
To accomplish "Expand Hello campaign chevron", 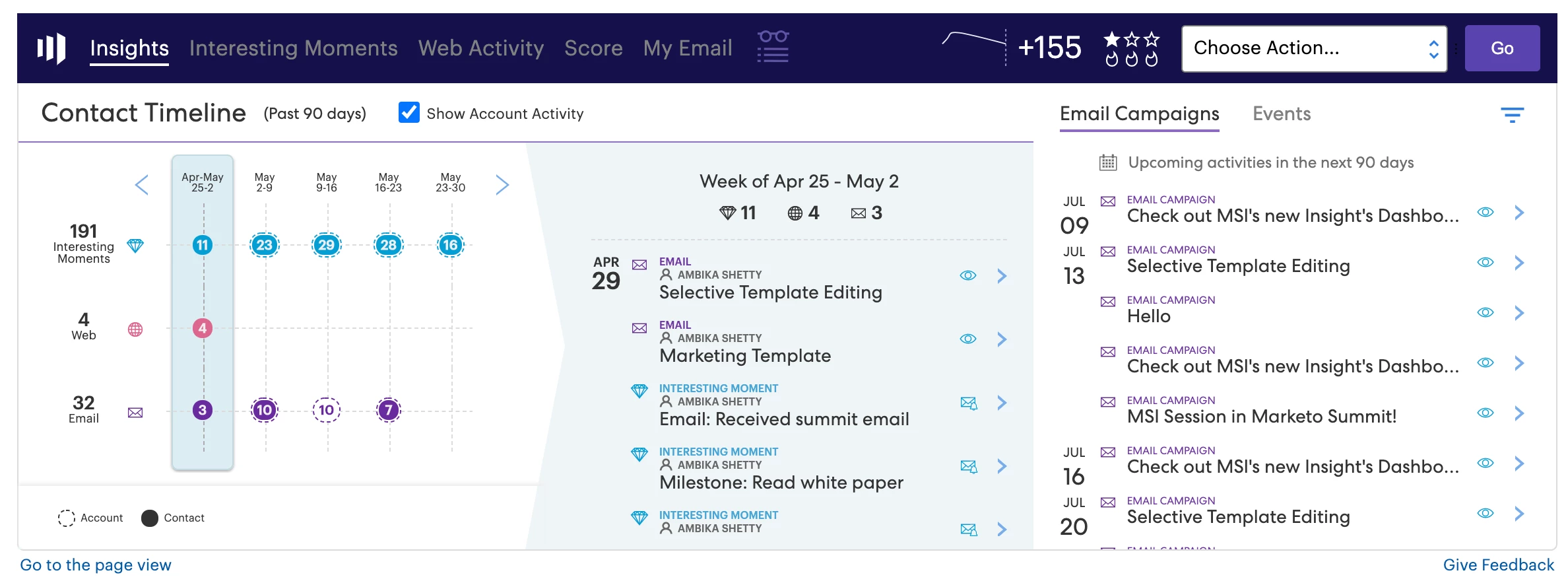I will tap(1519, 313).
